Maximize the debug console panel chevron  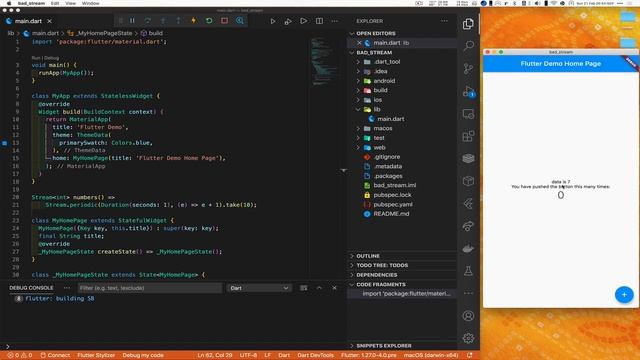click(319, 288)
